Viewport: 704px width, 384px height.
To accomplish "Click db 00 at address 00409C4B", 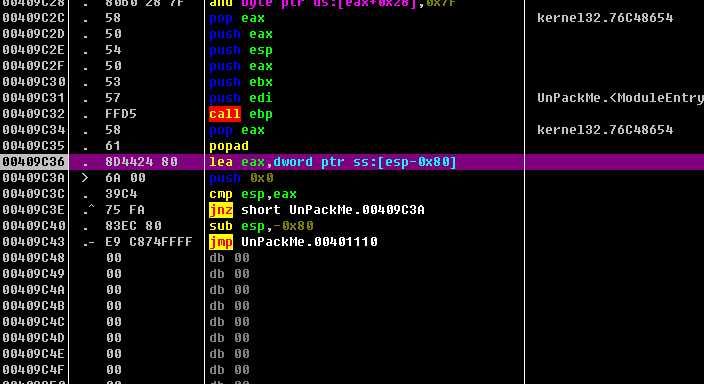I will point(229,306).
